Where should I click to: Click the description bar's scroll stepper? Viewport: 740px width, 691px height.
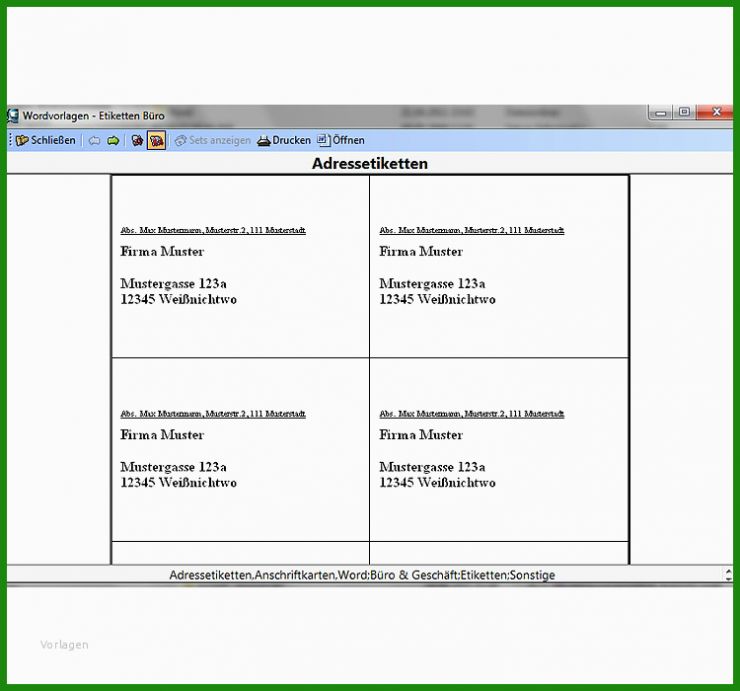(x=728, y=574)
